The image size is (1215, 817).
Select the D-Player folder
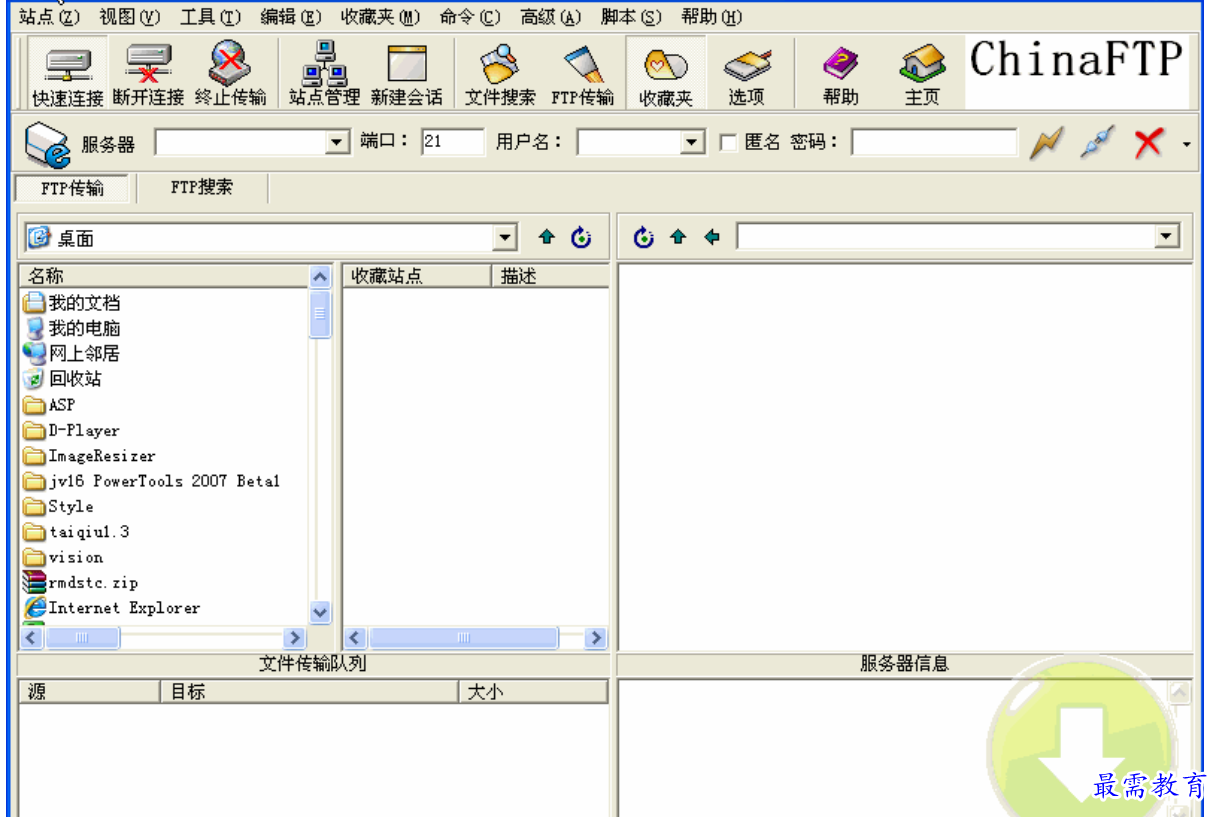point(71,430)
